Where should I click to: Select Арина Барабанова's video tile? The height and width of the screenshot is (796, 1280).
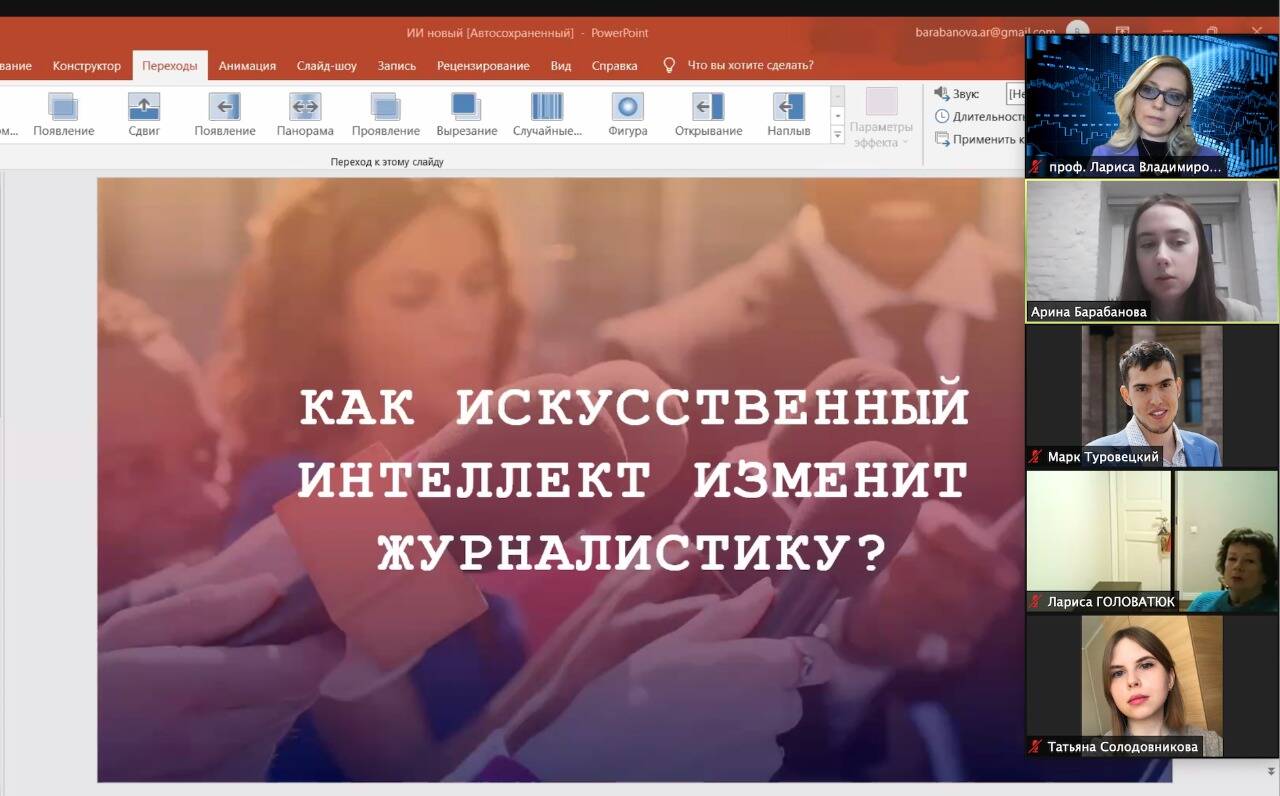tap(1152, 251)
